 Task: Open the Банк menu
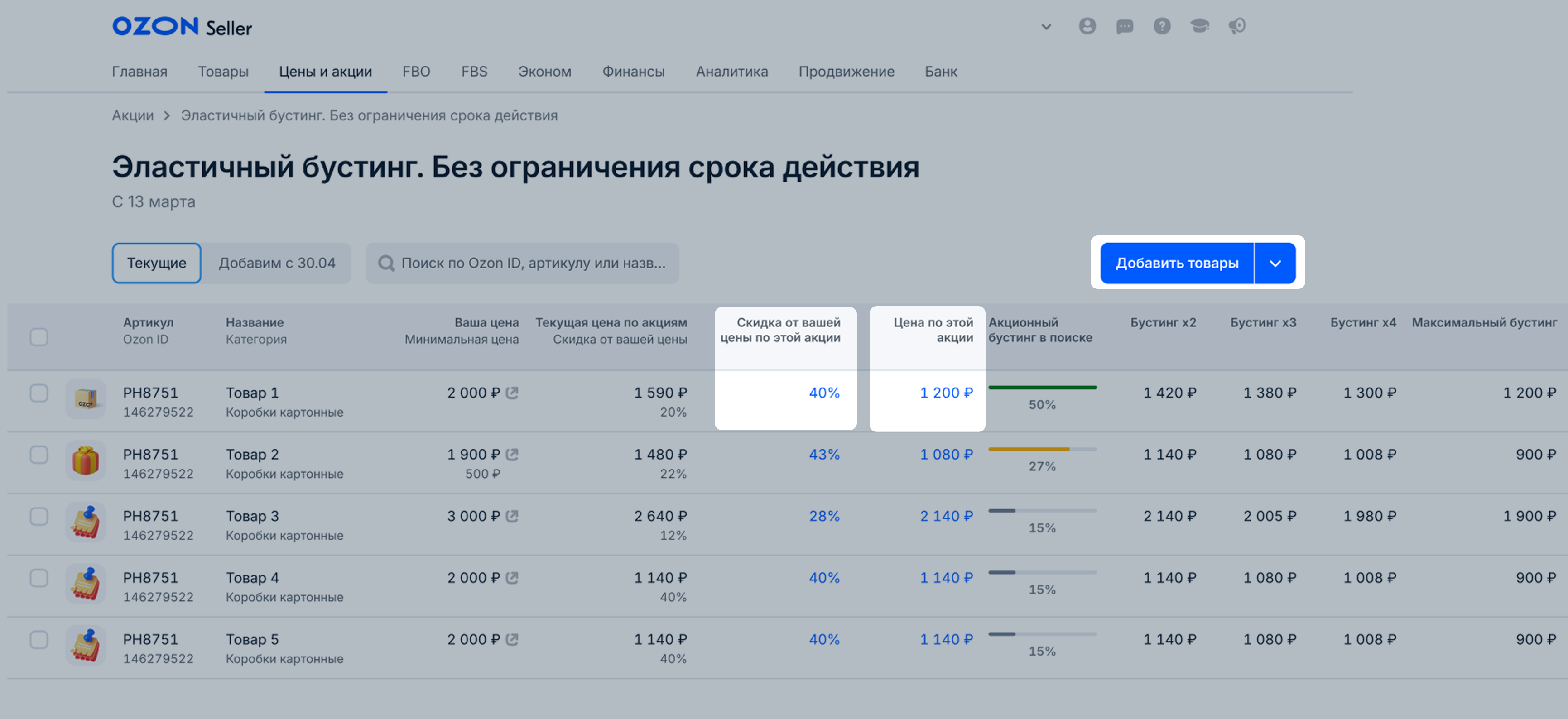(x=941, y=72)
